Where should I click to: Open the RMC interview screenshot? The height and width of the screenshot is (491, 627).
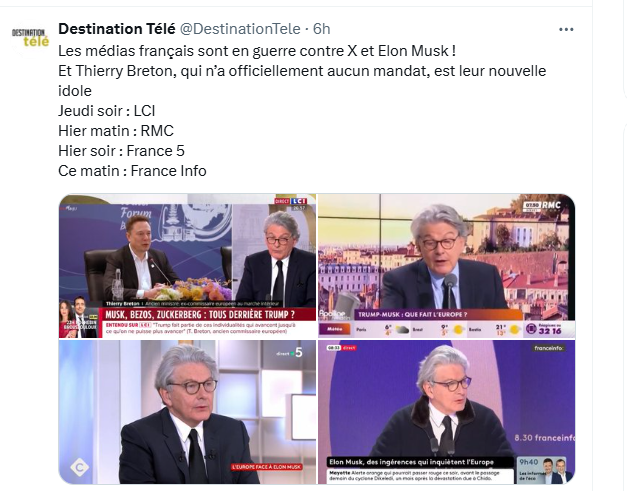(x=447, y=266)
